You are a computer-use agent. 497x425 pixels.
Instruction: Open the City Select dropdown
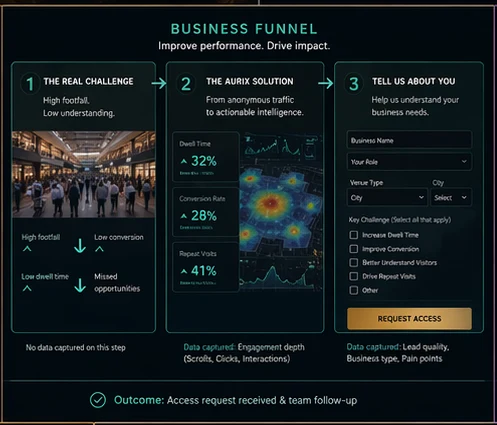pos(451,198)
